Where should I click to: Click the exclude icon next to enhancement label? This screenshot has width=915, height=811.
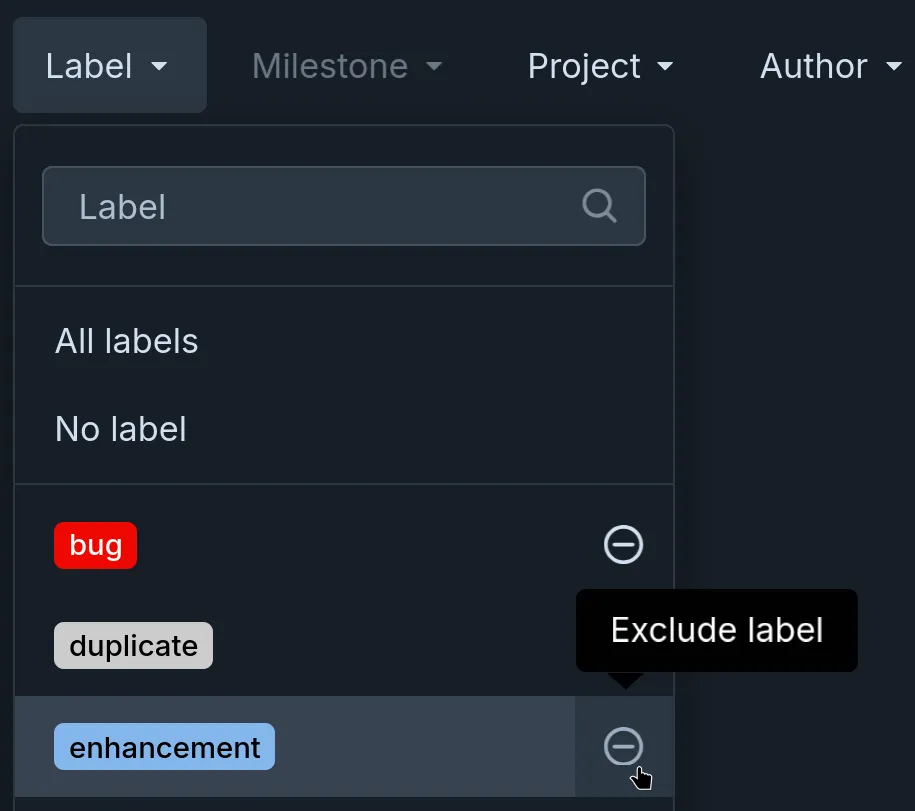point(623,747)
